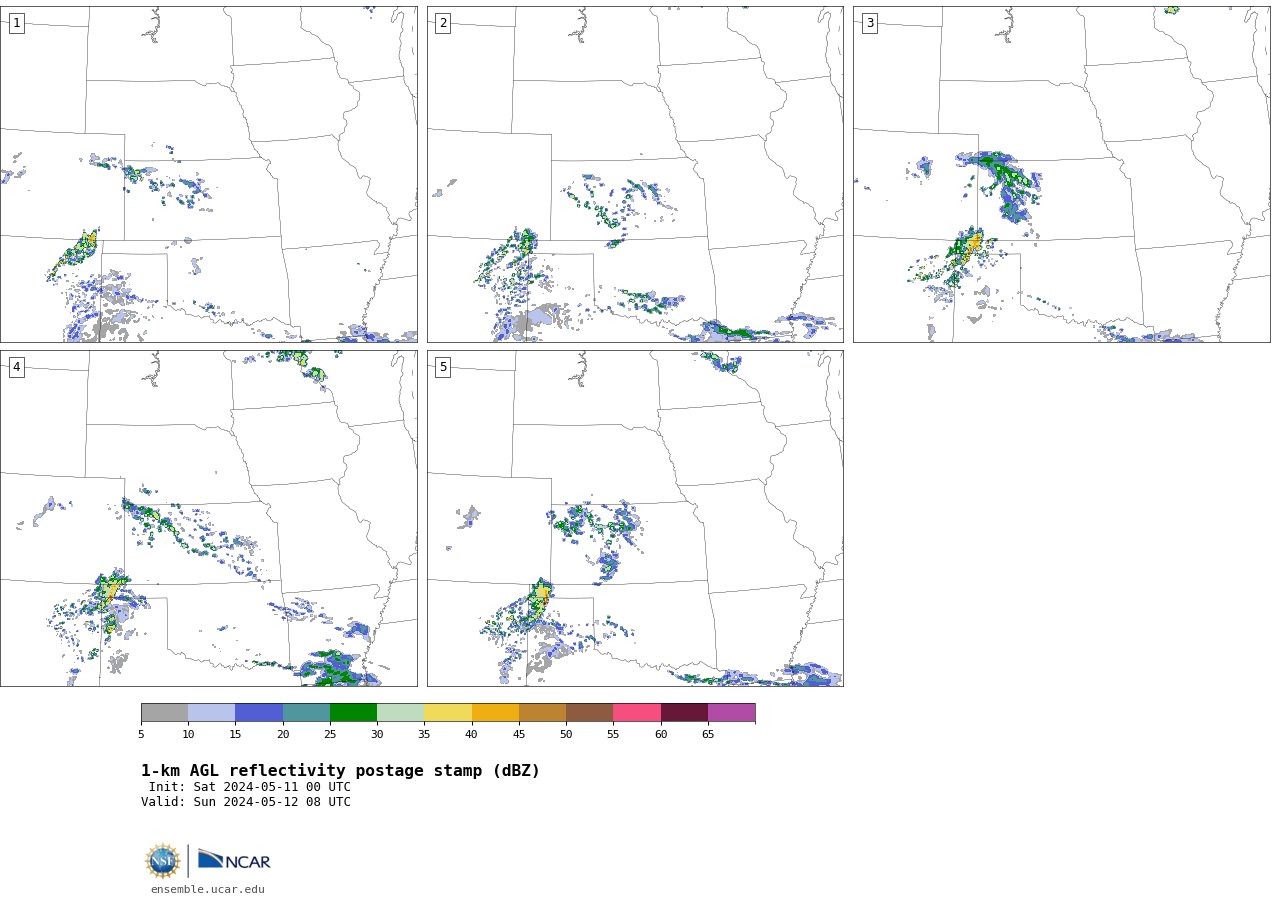
Task: Click the panel number 5 label
Action: [x=443, y=367]
